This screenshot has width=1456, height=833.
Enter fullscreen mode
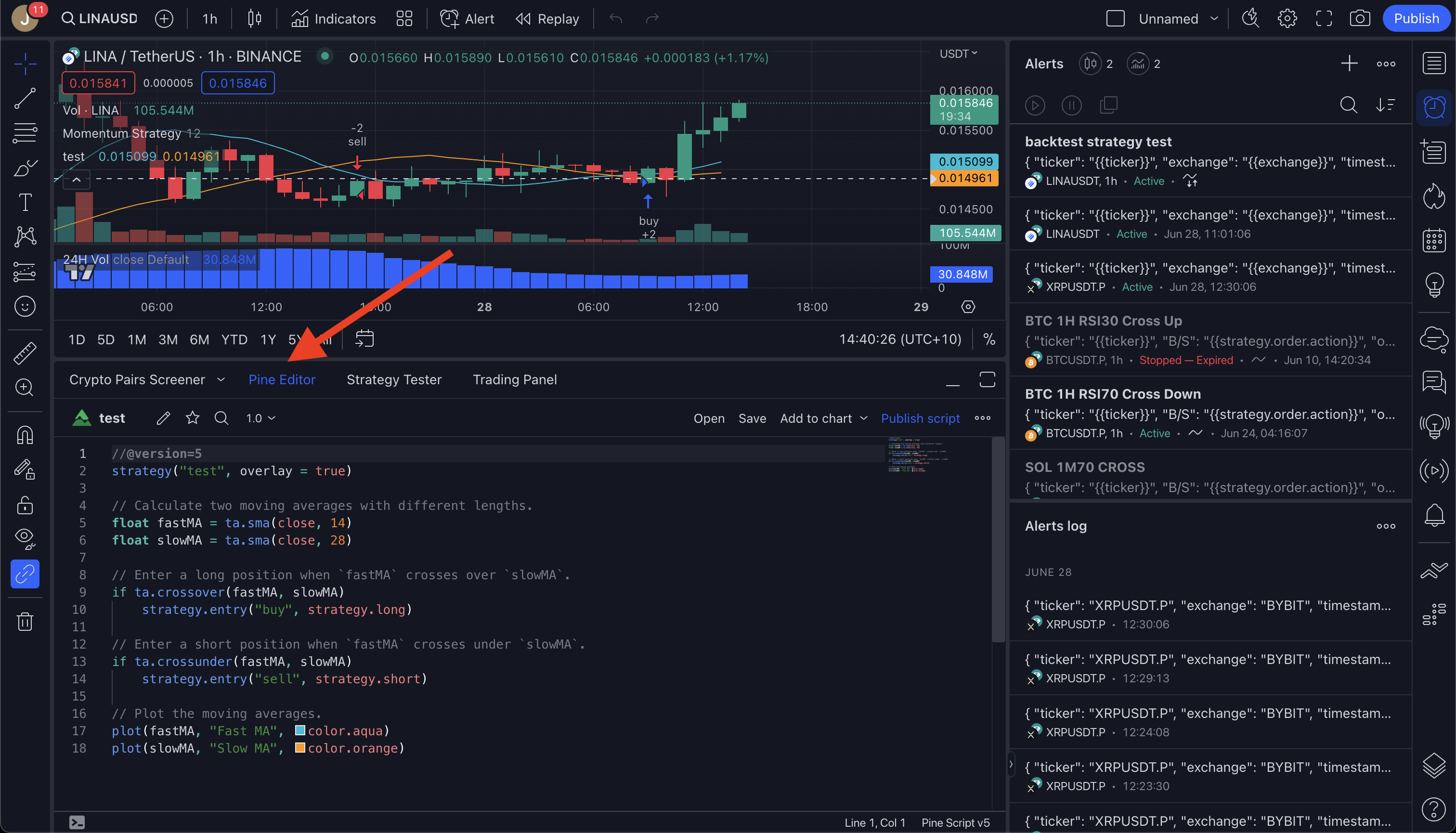tap(1324, 18)
